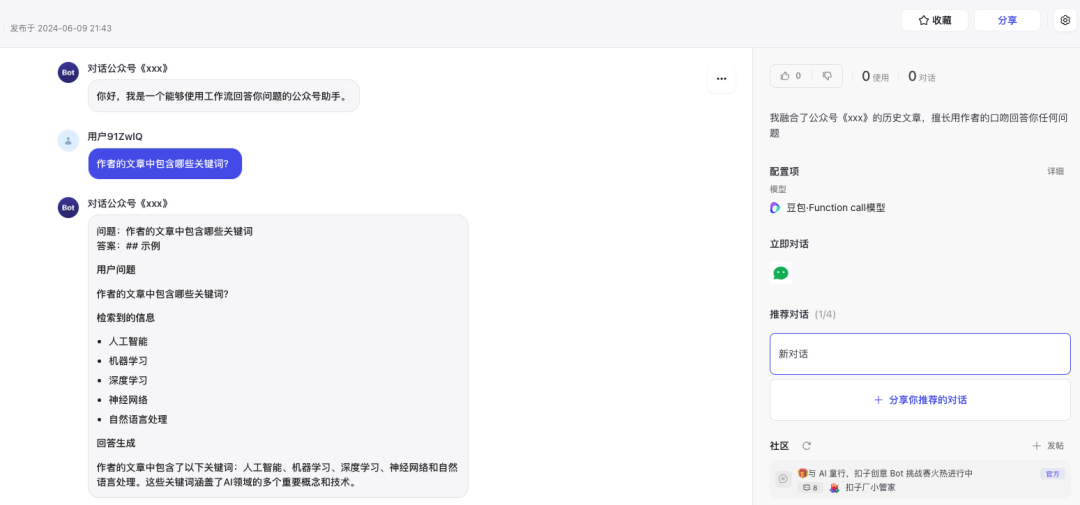Click the 0 使用 usage counter
The image size is (1080, 505).
(x=875, y=76)
